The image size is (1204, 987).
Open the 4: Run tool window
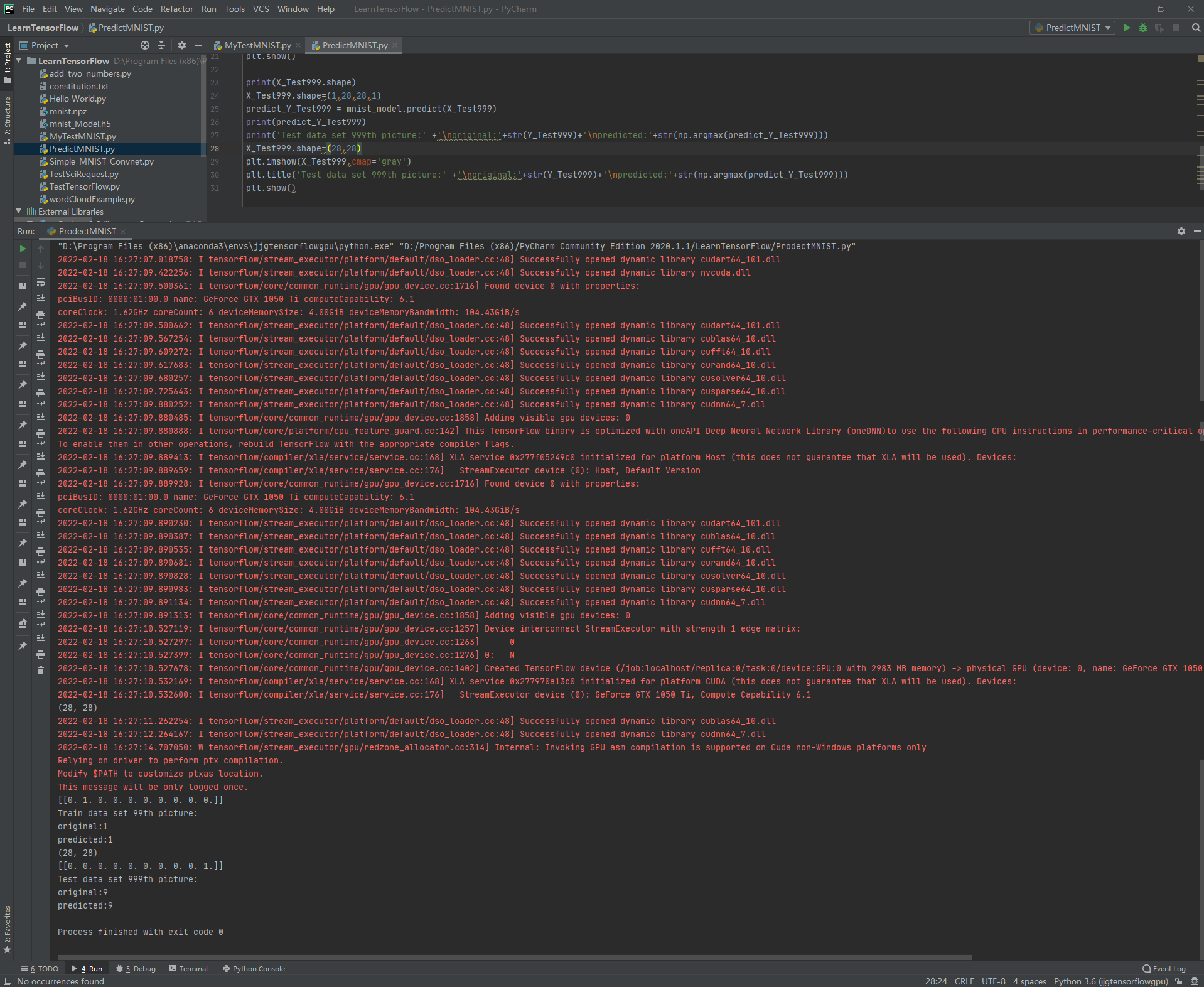click(87, 969)
